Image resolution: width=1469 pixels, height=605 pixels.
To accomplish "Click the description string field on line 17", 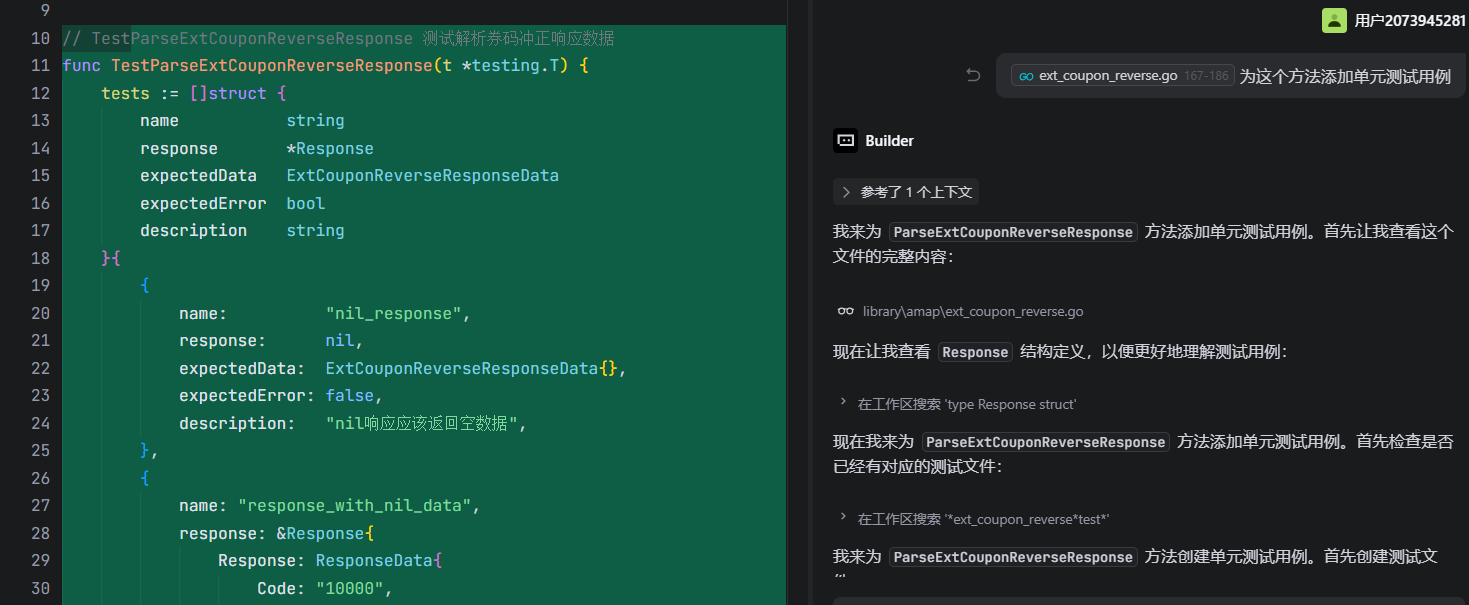I will 242,231.
